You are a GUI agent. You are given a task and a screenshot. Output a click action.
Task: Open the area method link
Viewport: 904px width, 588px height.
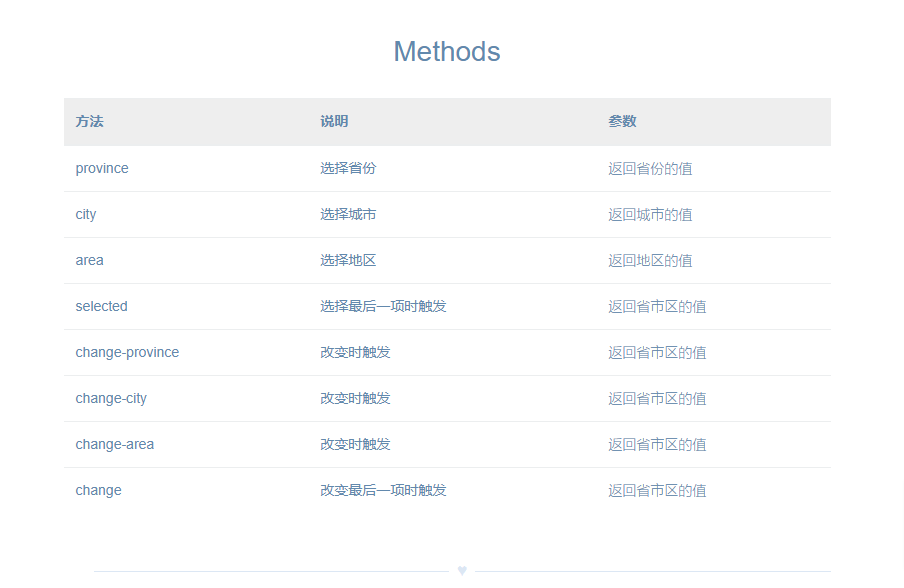[89, 260]
